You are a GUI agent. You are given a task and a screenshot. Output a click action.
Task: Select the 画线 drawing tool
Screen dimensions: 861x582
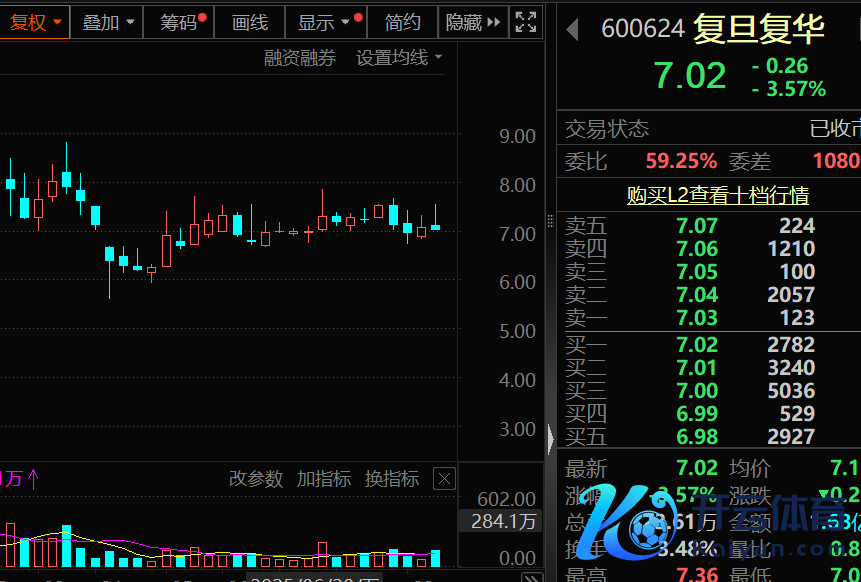pos(250,22)
